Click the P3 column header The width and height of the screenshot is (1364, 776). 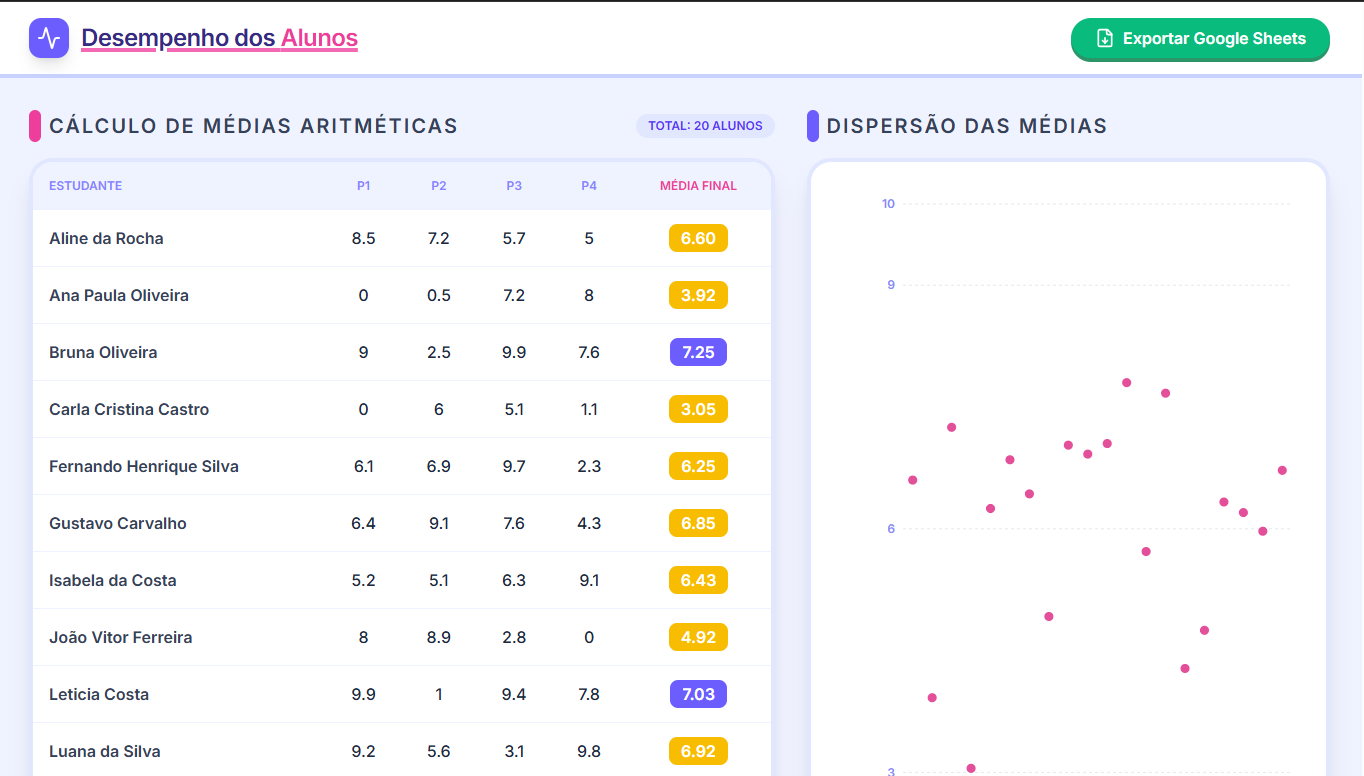pyautogui.click(x=514, y=186)
